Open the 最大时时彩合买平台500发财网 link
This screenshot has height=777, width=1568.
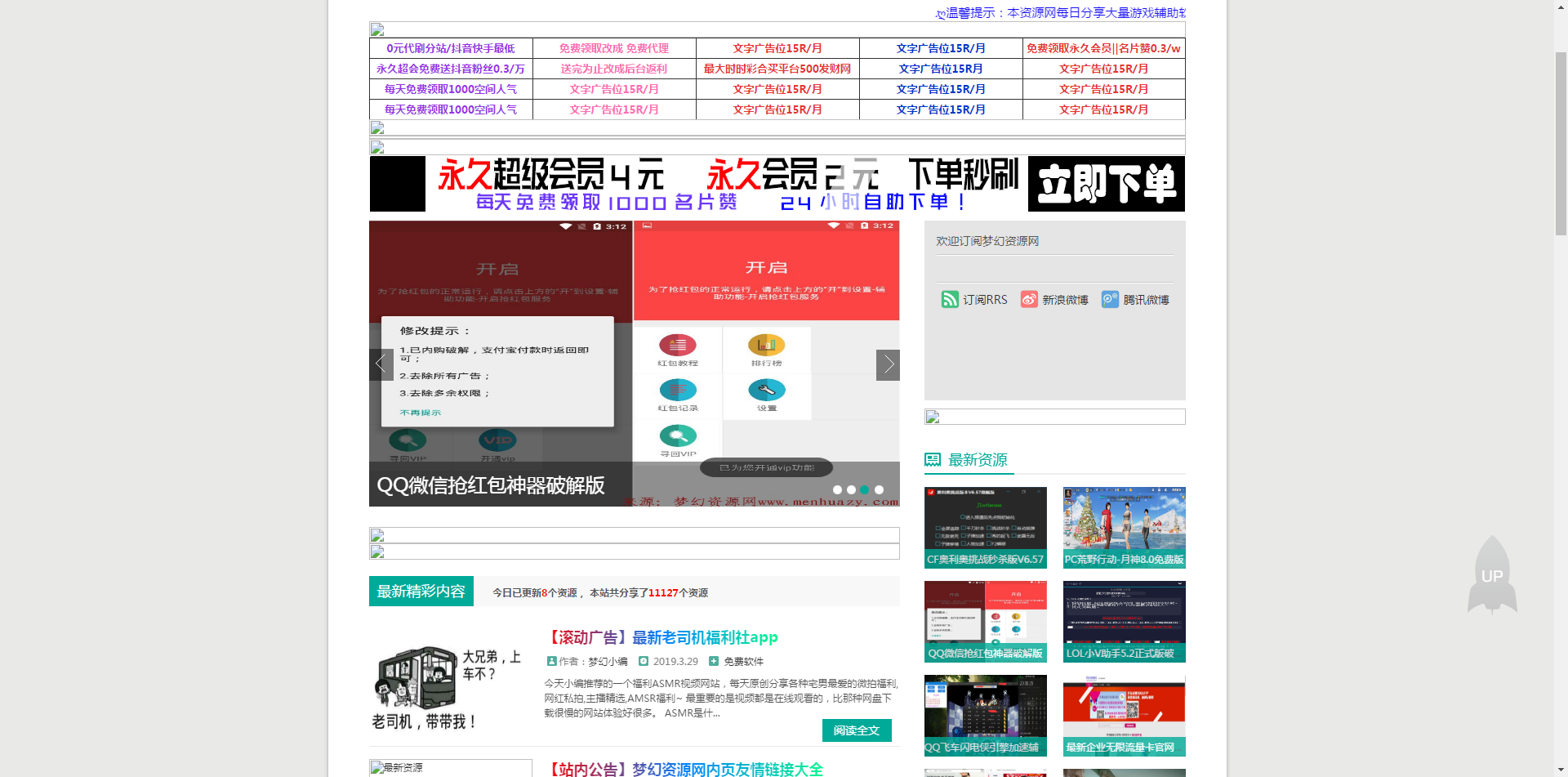[777, 69]
